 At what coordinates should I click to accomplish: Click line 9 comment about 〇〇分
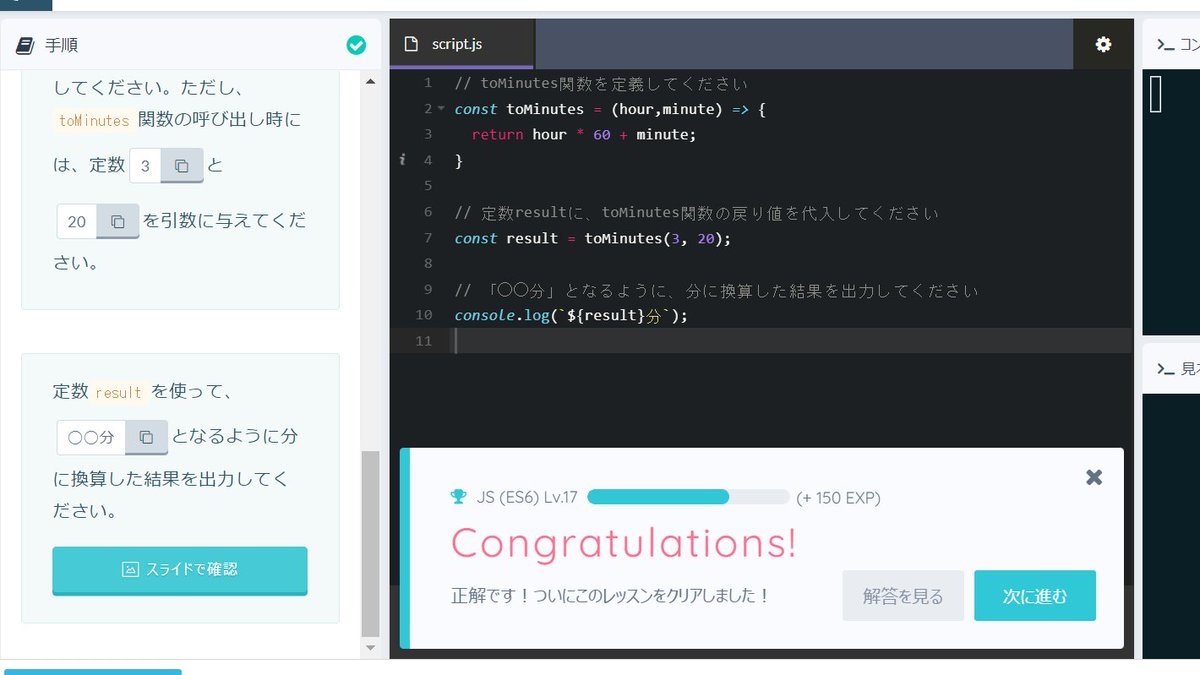[716, 290]
